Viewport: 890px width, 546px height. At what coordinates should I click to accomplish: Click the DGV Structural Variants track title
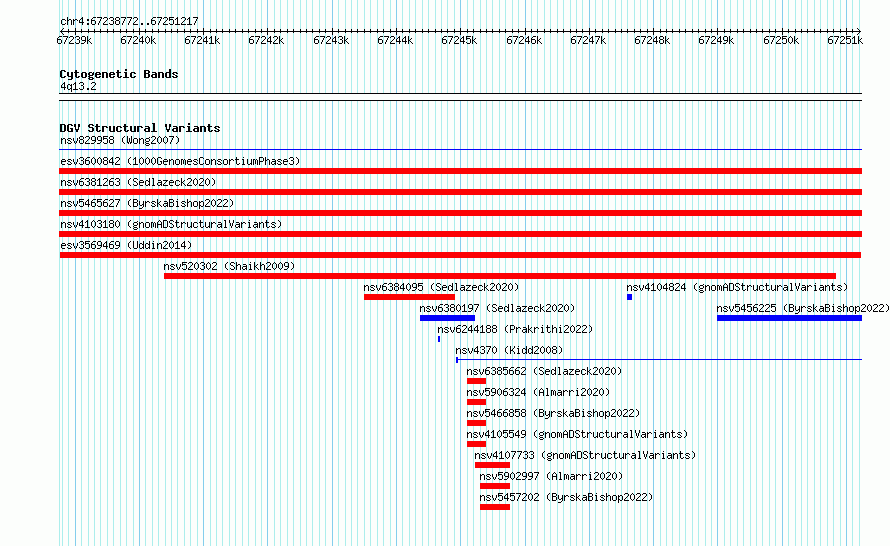click(x=140, y=128)
